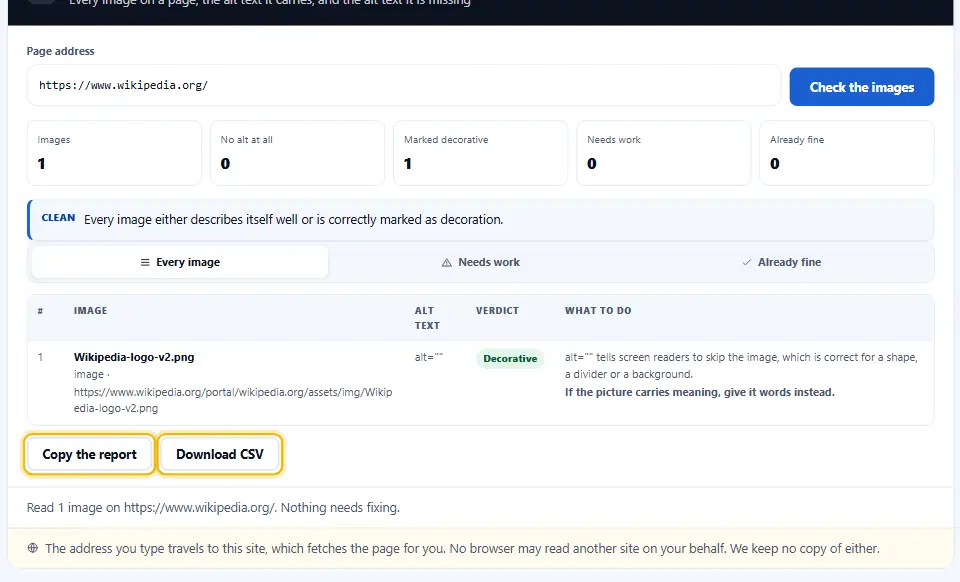Screen dimensions: 960x582
Task: Download the CSV file
Action: point(220,454)
